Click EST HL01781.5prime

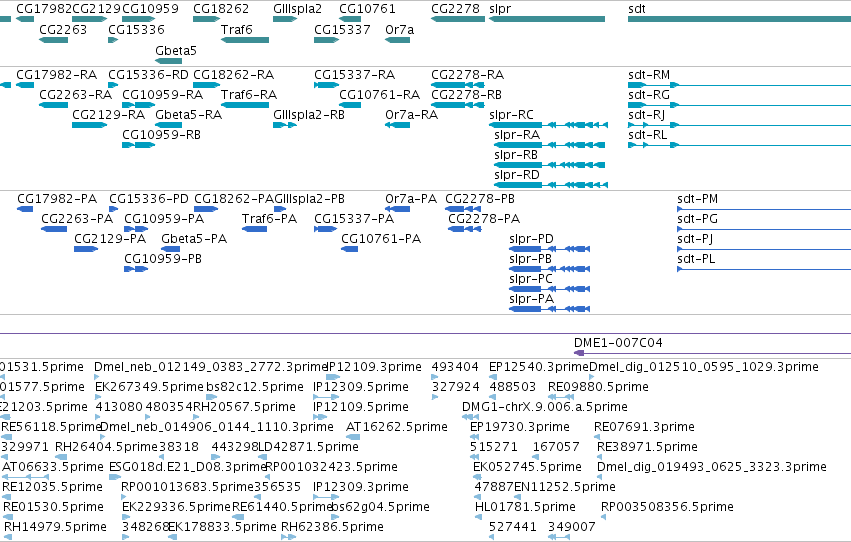tap(478, 517)
